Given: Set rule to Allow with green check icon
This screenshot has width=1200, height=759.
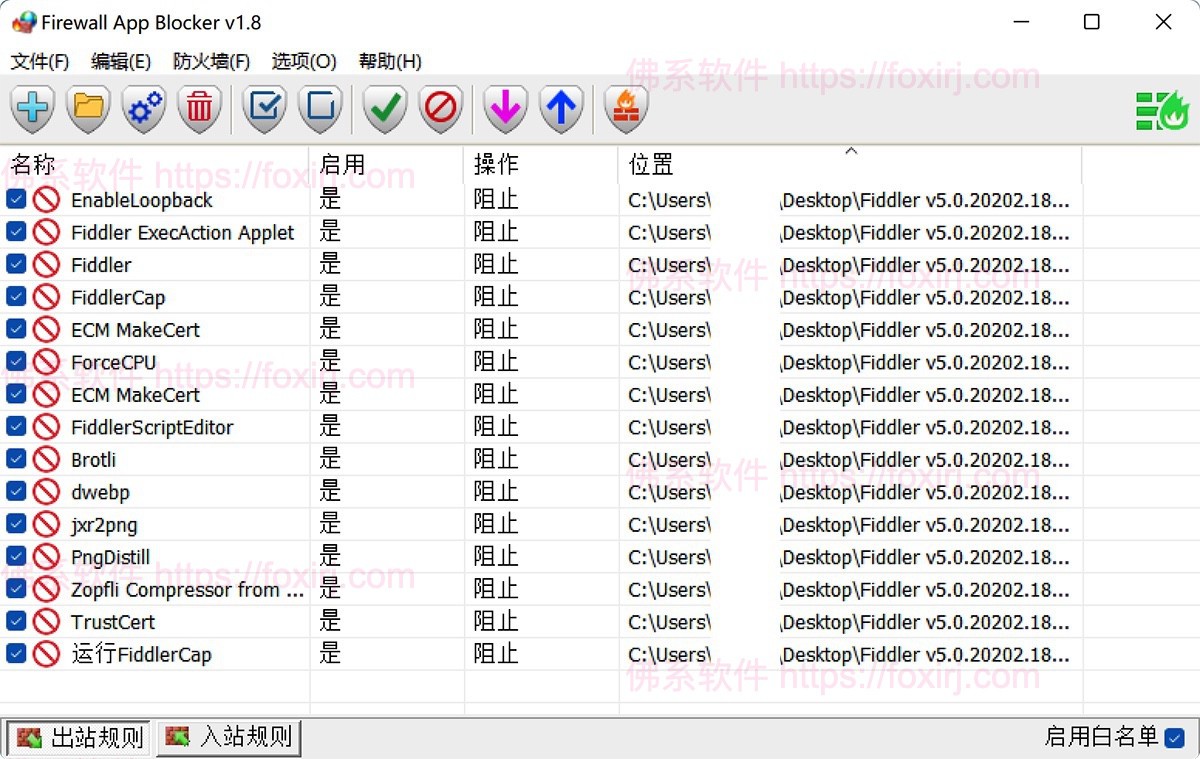Looking at the screenshot, I should click(x=384, y=110).
